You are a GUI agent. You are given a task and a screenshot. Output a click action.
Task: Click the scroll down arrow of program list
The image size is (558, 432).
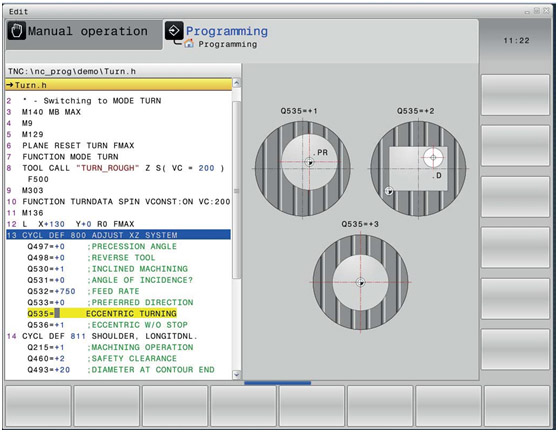coord(236,374)
